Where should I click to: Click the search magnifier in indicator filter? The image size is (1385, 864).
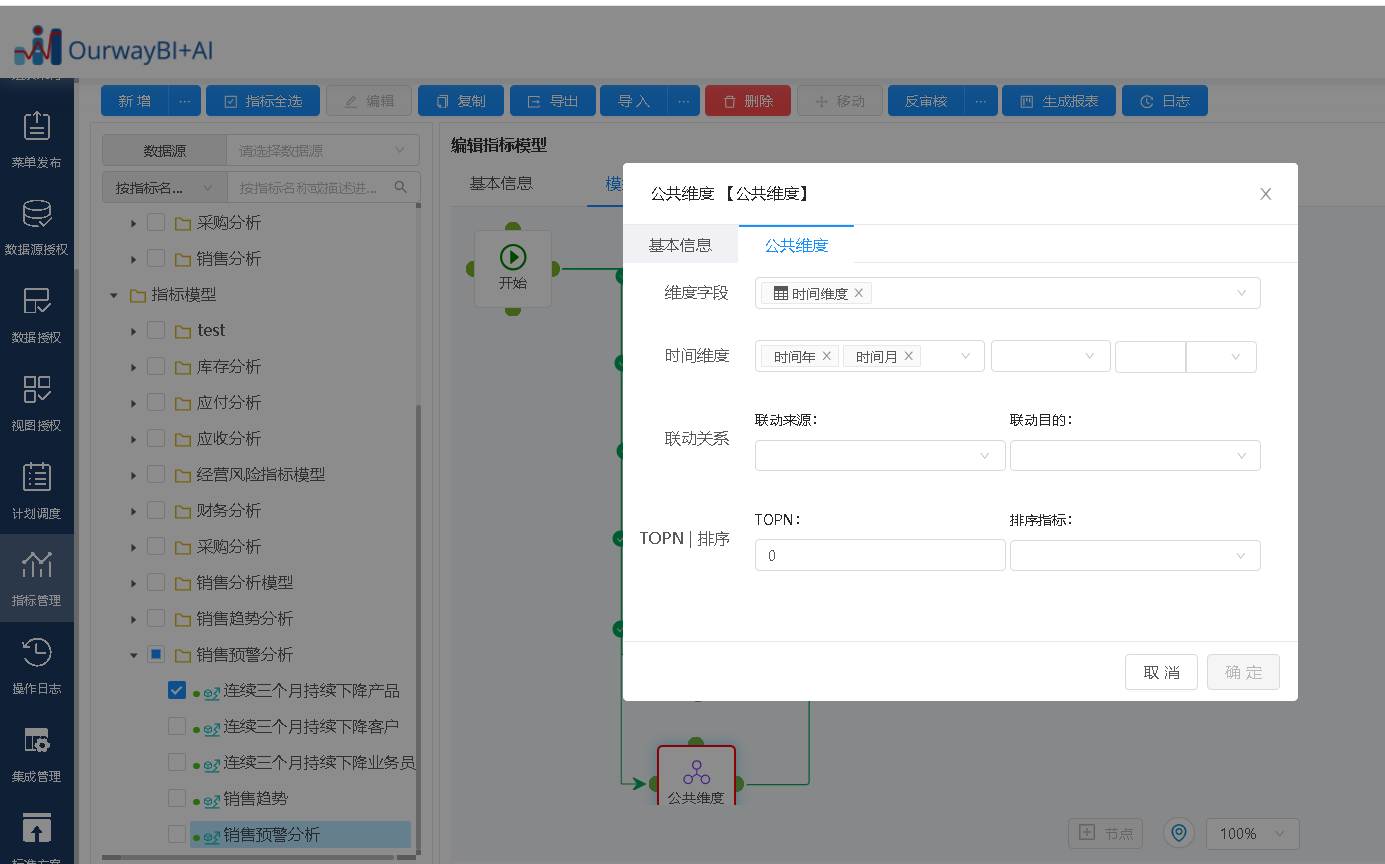pos(401,187)
